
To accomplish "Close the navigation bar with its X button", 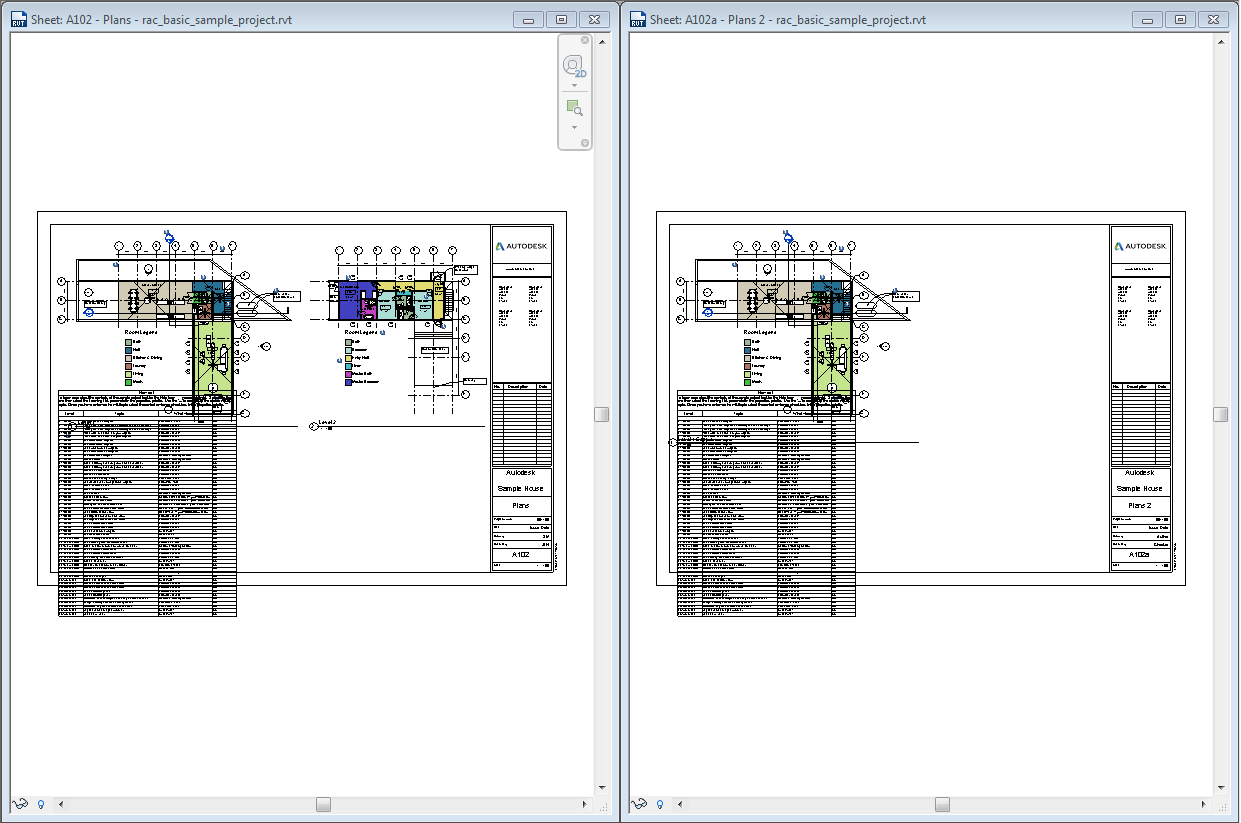I will pos(586,40).
